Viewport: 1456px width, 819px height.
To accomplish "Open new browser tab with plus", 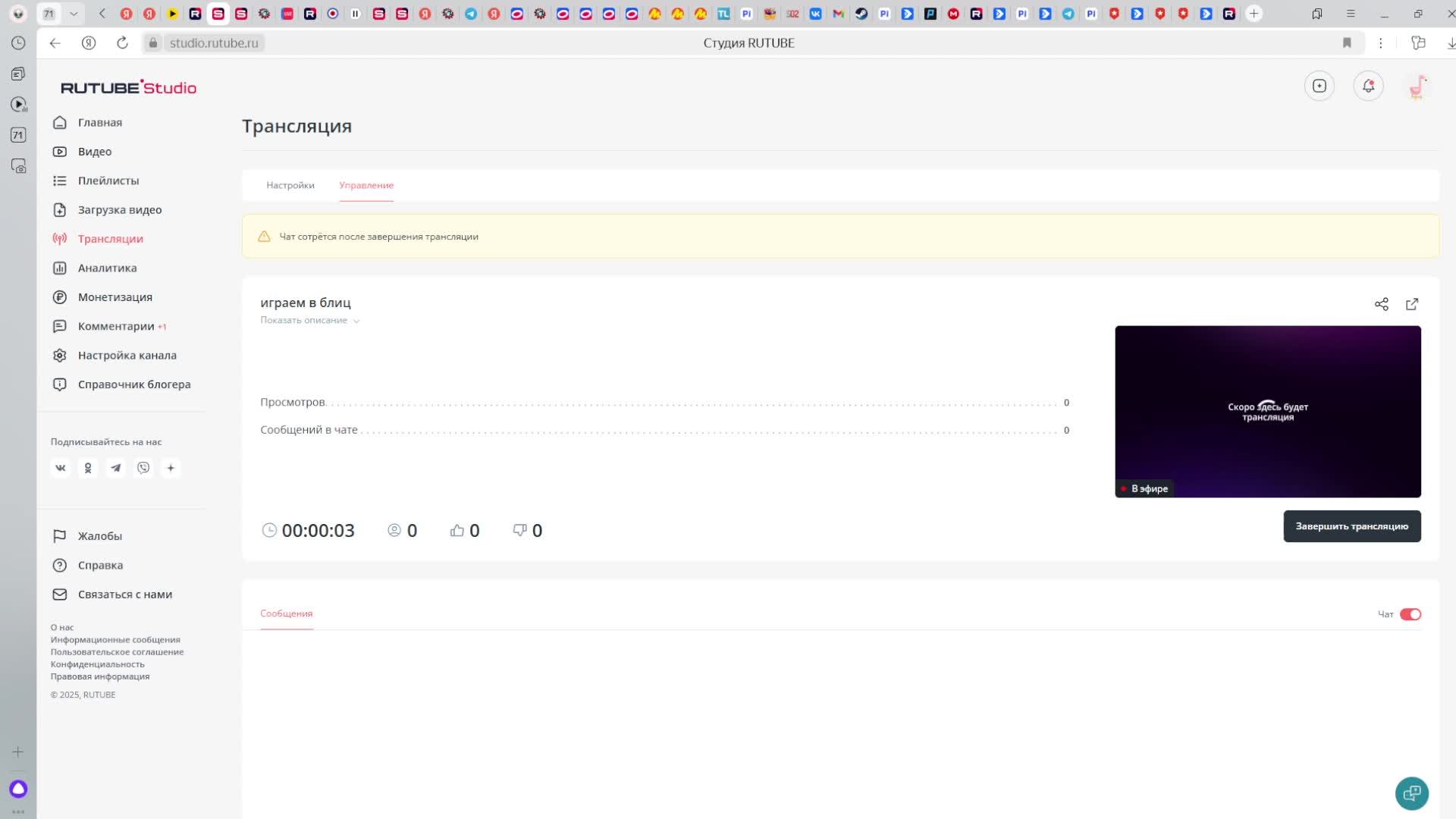I will [1254, 14].
